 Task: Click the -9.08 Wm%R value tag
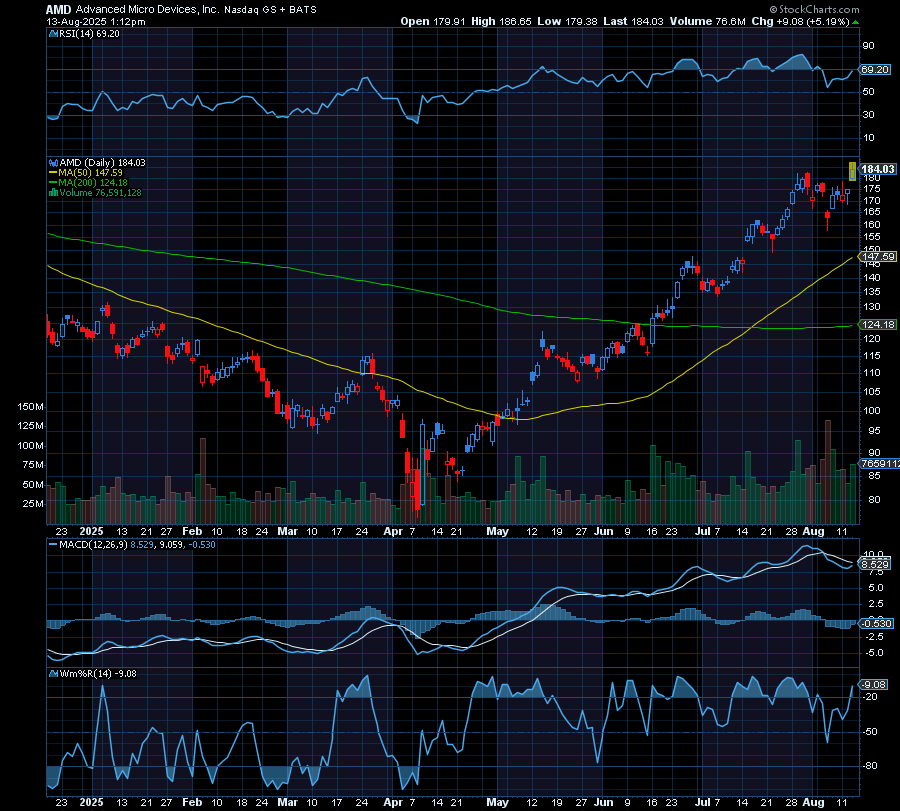click(x=872, y=686)
